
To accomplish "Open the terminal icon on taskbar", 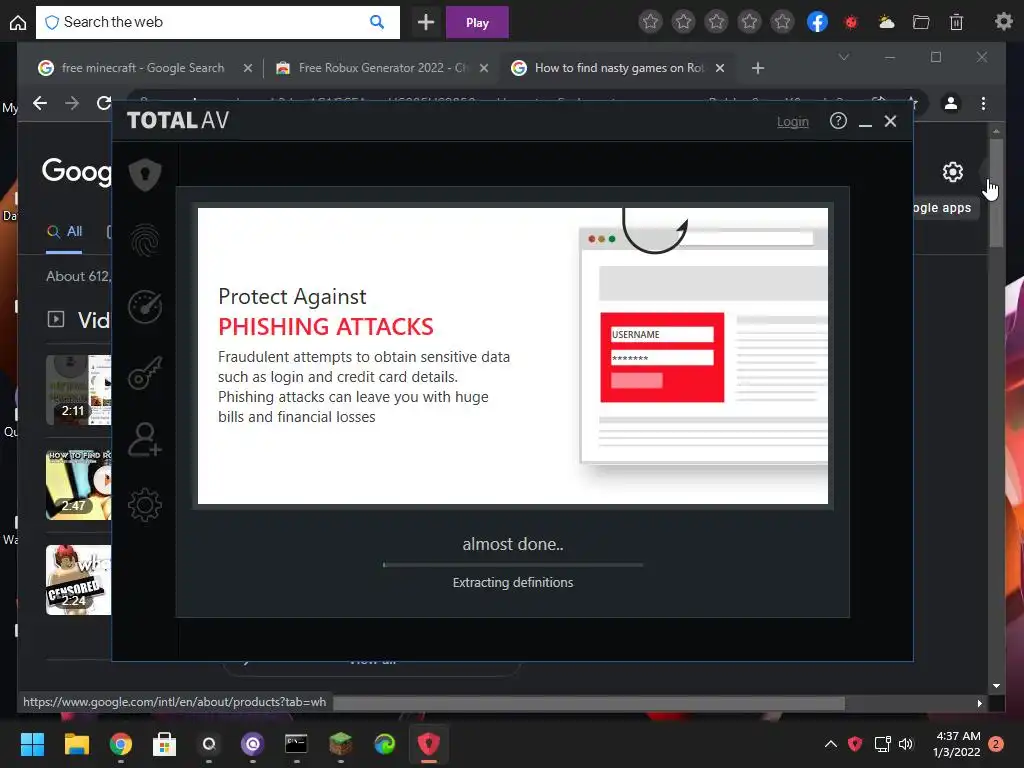I will [x=296, y=744].
